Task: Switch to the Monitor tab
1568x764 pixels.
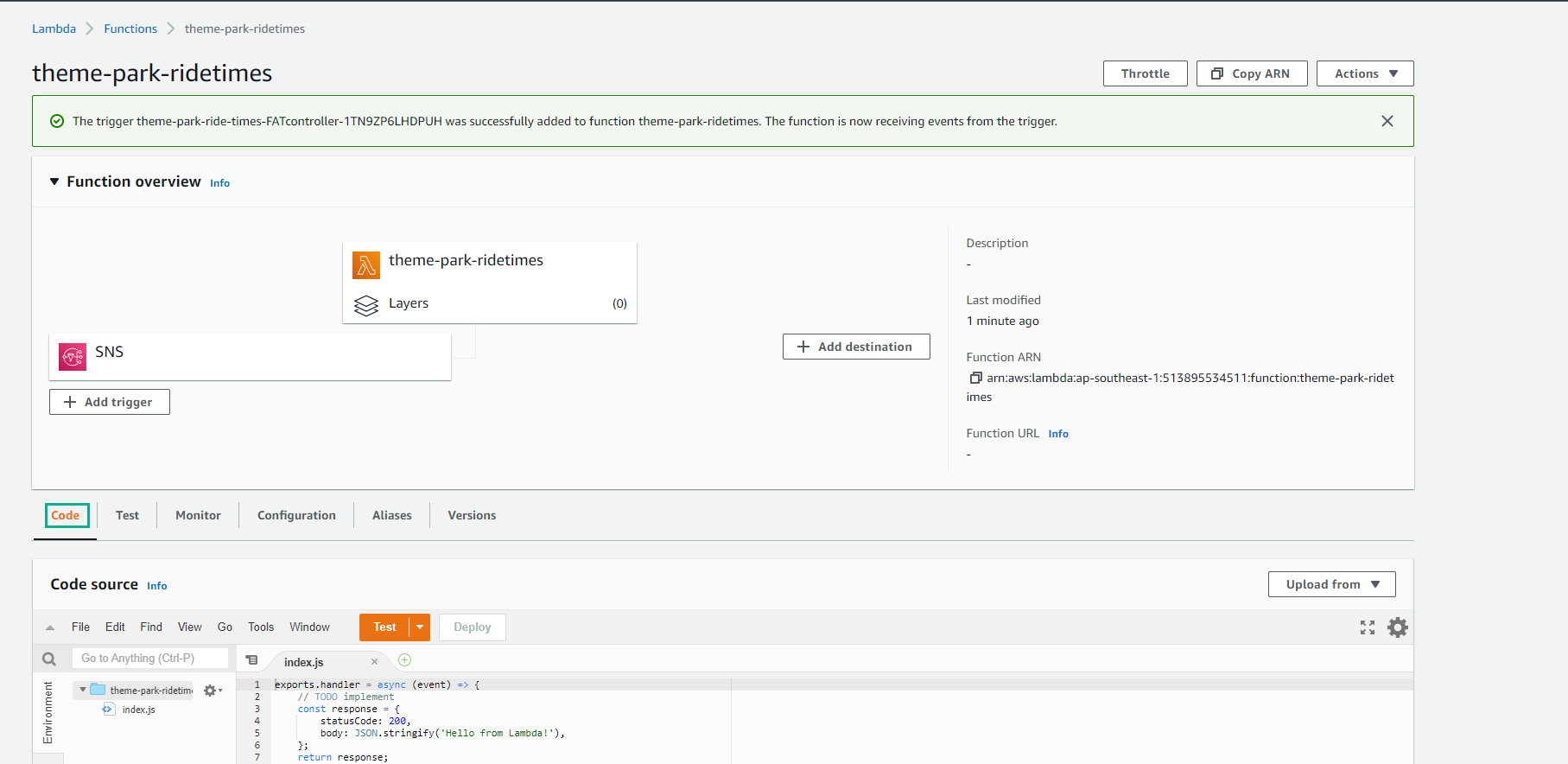Action: (x=198, y=515)
